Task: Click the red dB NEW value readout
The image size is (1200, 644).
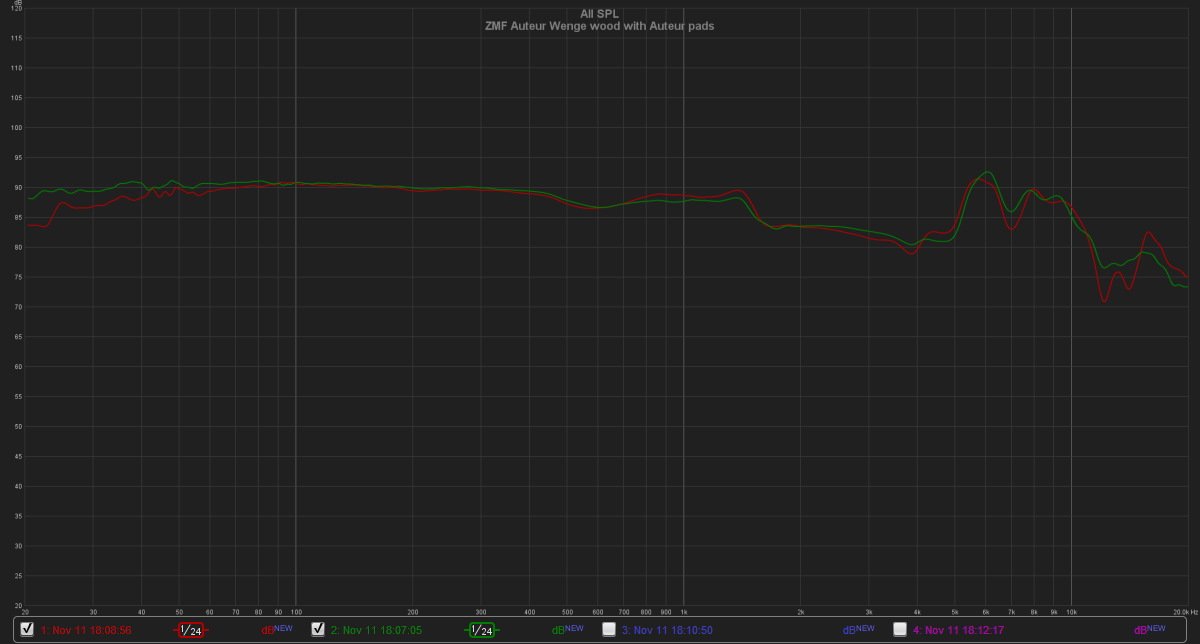Action: [x=277, y=630]
